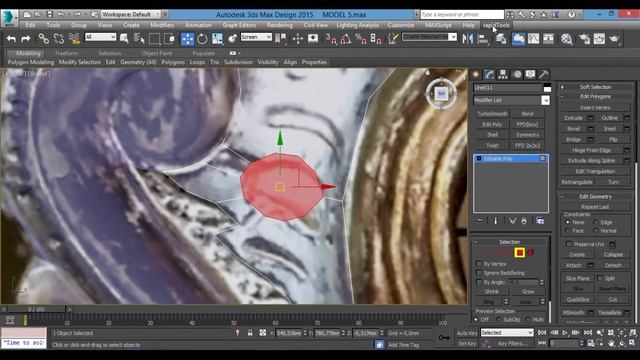Select Element sub-object level icon
This screenshot has height=360, width=640.
pos(531,253)
